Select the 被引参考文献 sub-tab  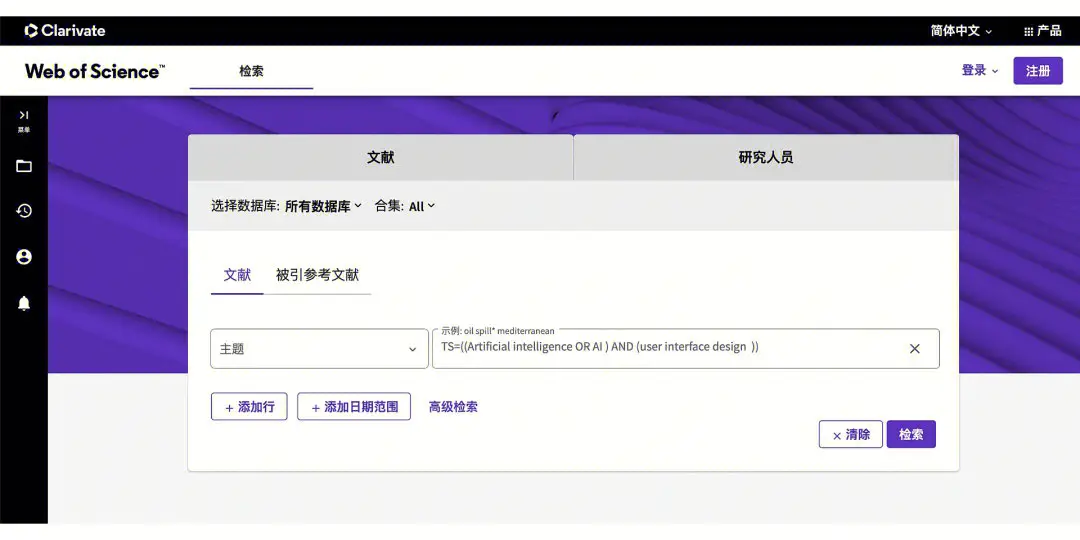(x=318, y=275)
